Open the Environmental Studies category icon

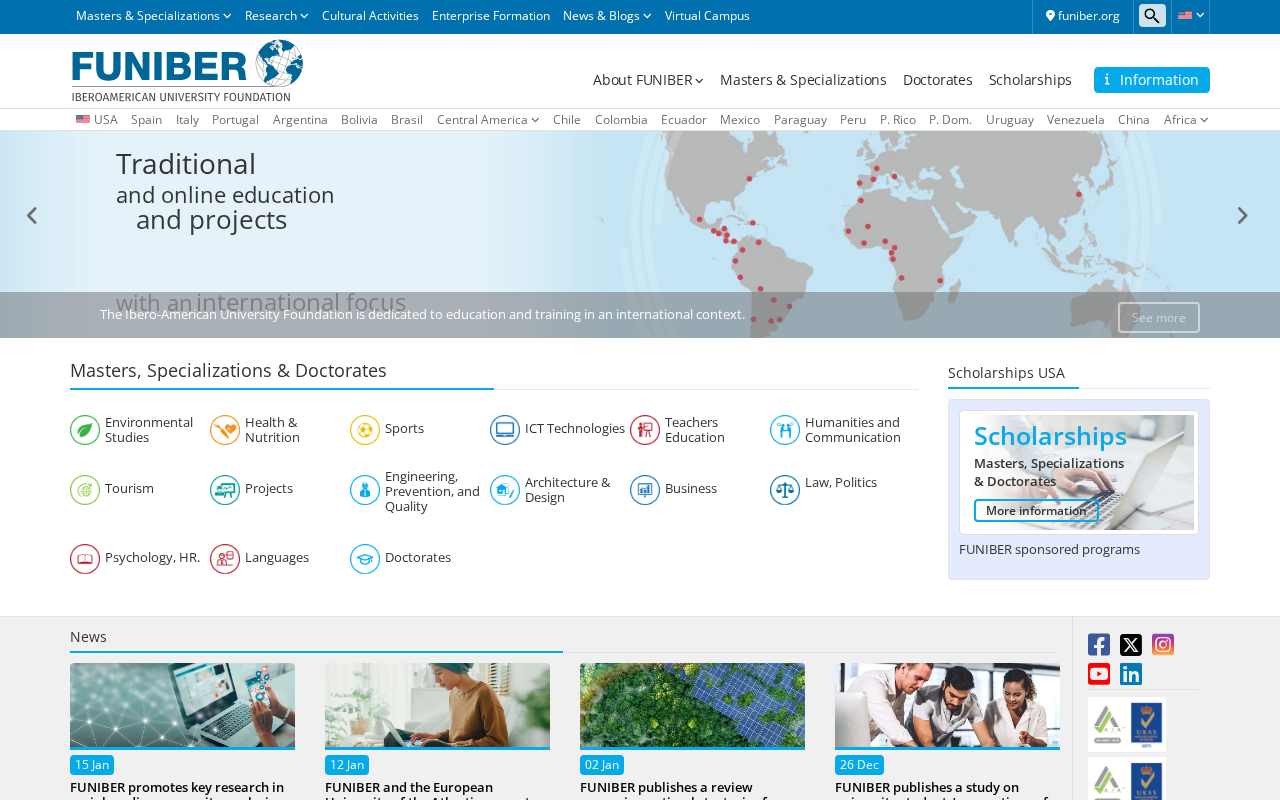pos(85,430)
